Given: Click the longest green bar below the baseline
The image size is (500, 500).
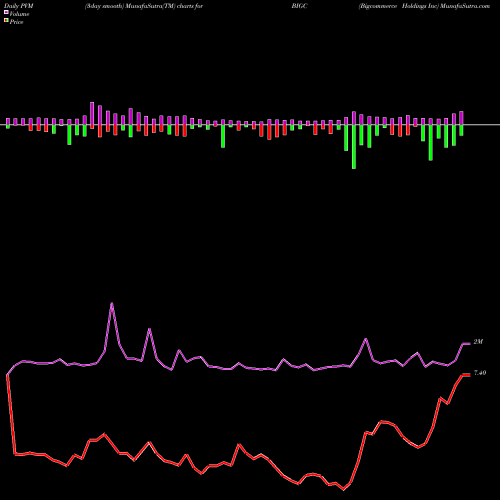Looking at the screenshot, I should click(354, 147).
